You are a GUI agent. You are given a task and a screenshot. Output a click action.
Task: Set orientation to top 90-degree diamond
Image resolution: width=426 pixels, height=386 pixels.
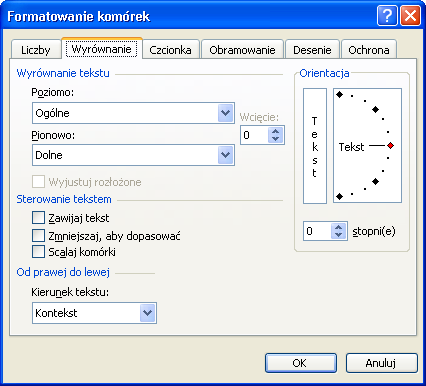pos(339,95)
